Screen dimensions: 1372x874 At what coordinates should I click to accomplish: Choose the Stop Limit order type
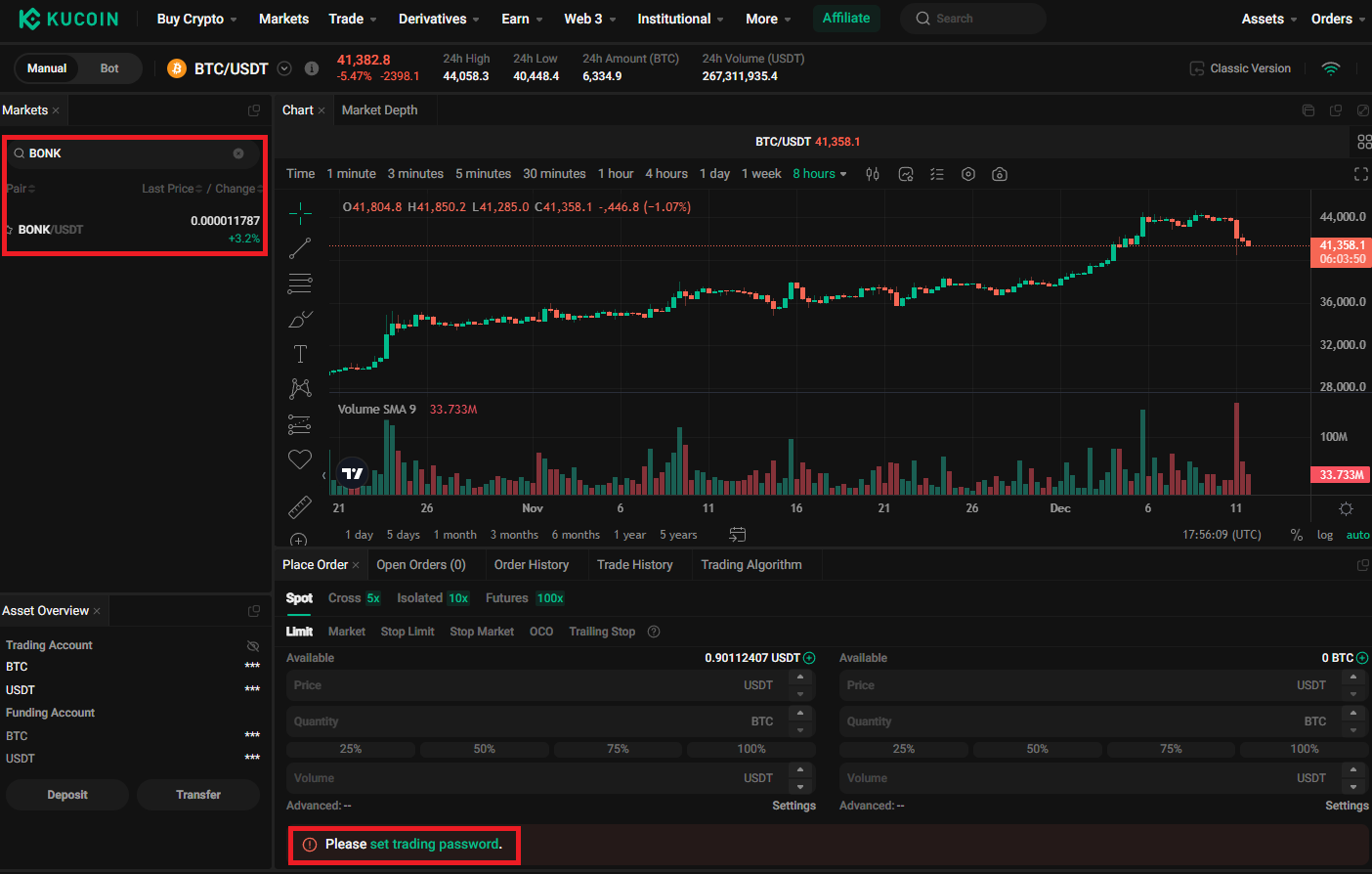(407, 632)
